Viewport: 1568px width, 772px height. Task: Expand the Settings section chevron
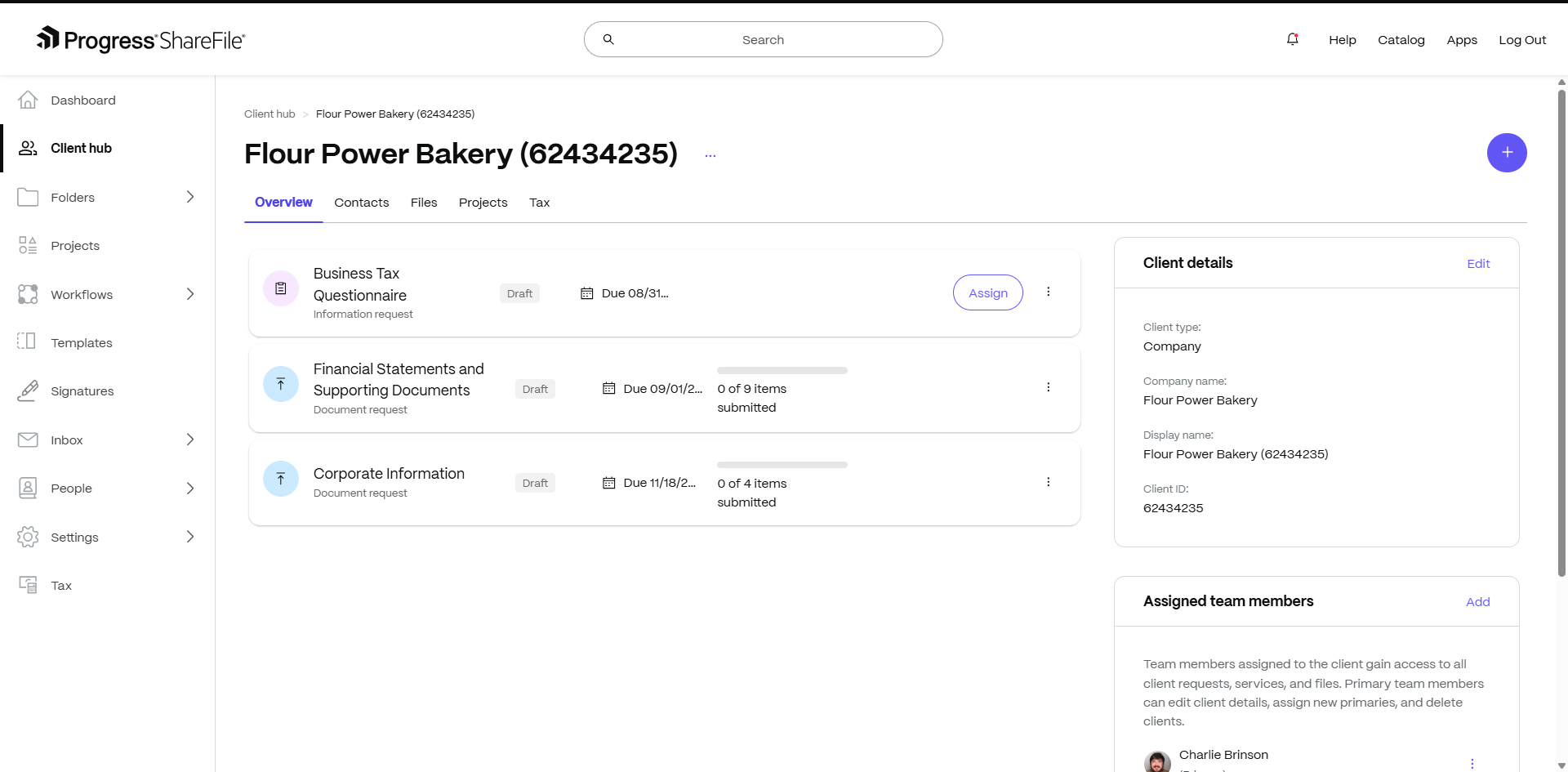pyautogui.click(x=190, y=537)
